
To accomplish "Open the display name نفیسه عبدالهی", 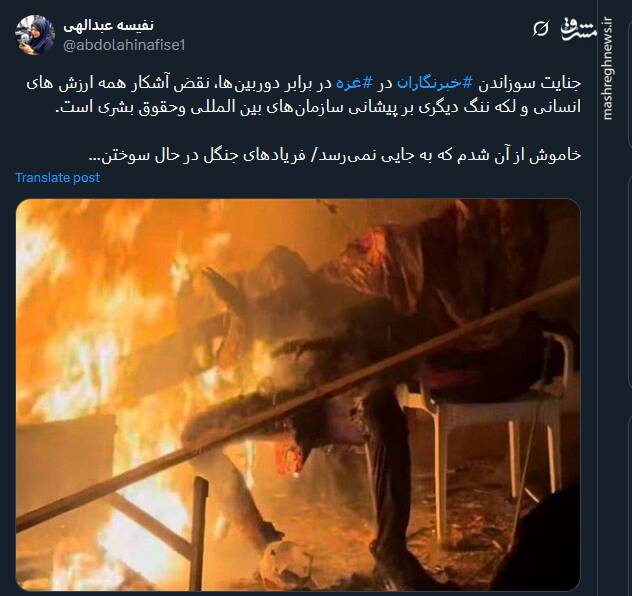I will pos(108,25).
